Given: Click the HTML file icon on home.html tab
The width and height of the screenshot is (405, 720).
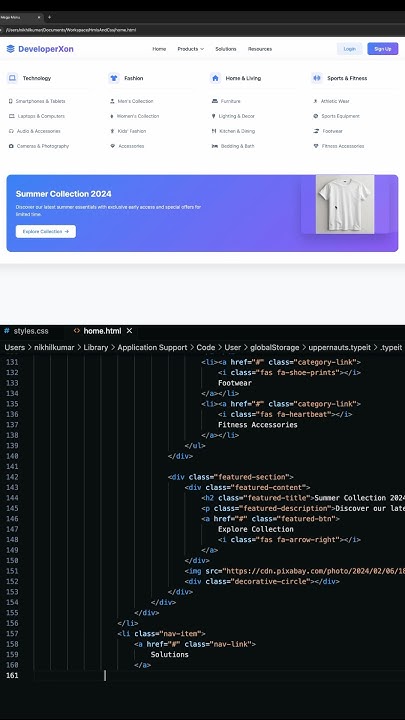Looking at the screenshot, I should [77, 331].
